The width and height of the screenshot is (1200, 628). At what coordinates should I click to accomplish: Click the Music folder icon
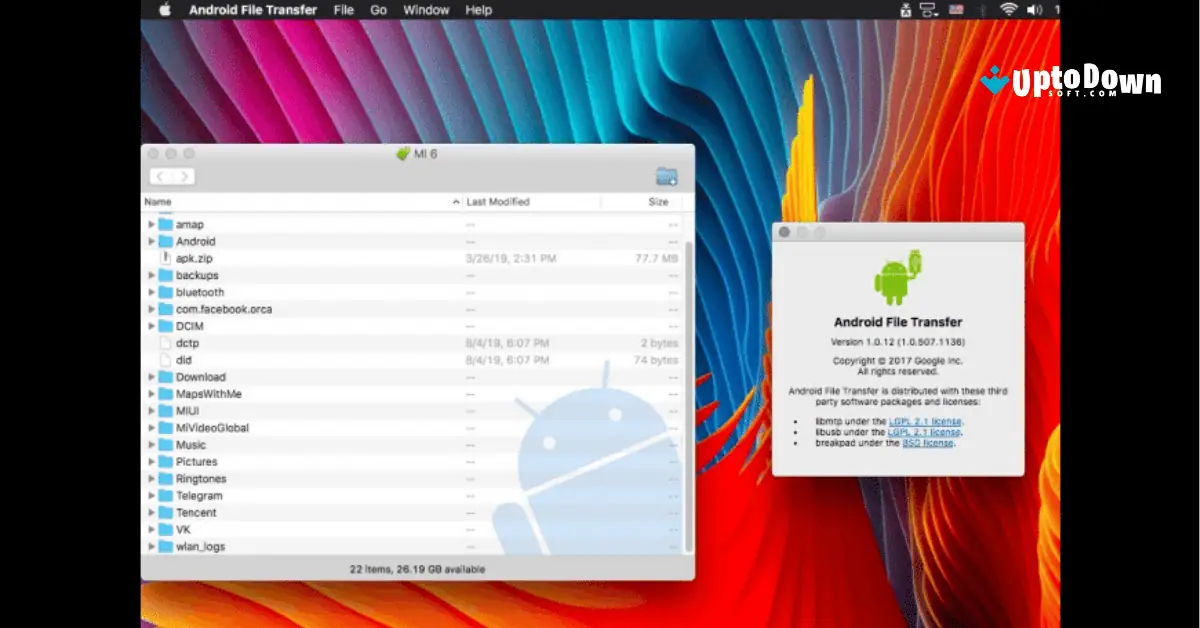pyautogui.click(x=165, y=445)
